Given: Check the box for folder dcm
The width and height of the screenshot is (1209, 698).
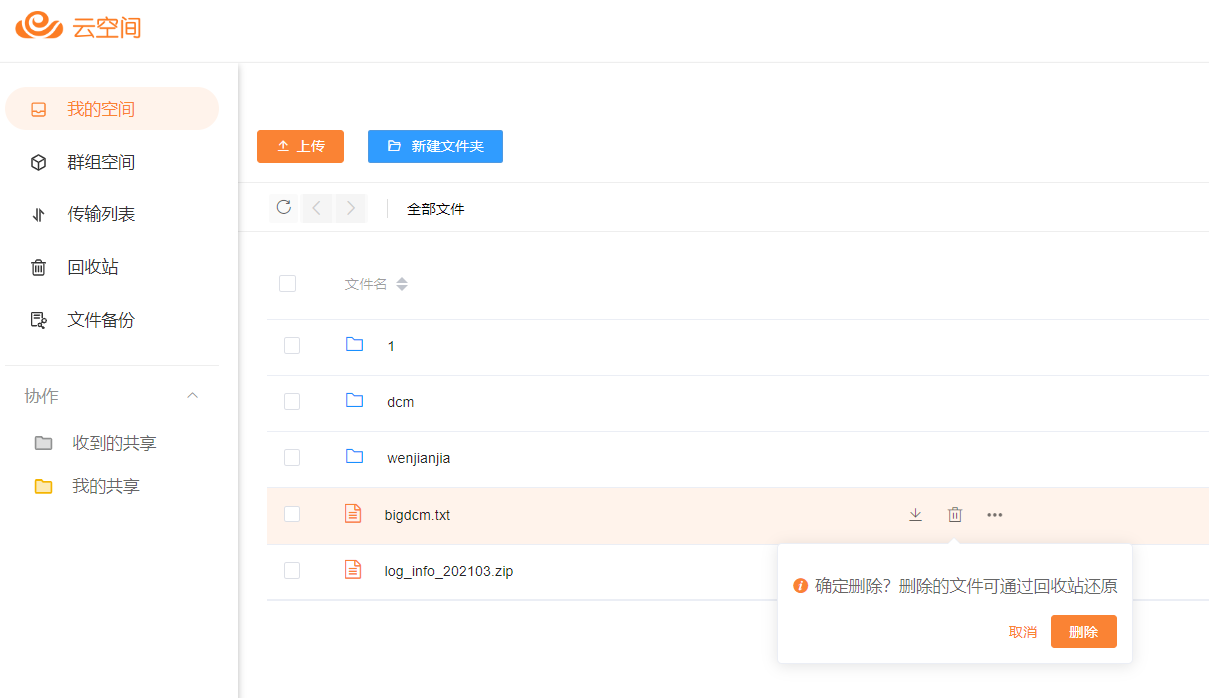Looking at the screenshot, I should 292,402.
